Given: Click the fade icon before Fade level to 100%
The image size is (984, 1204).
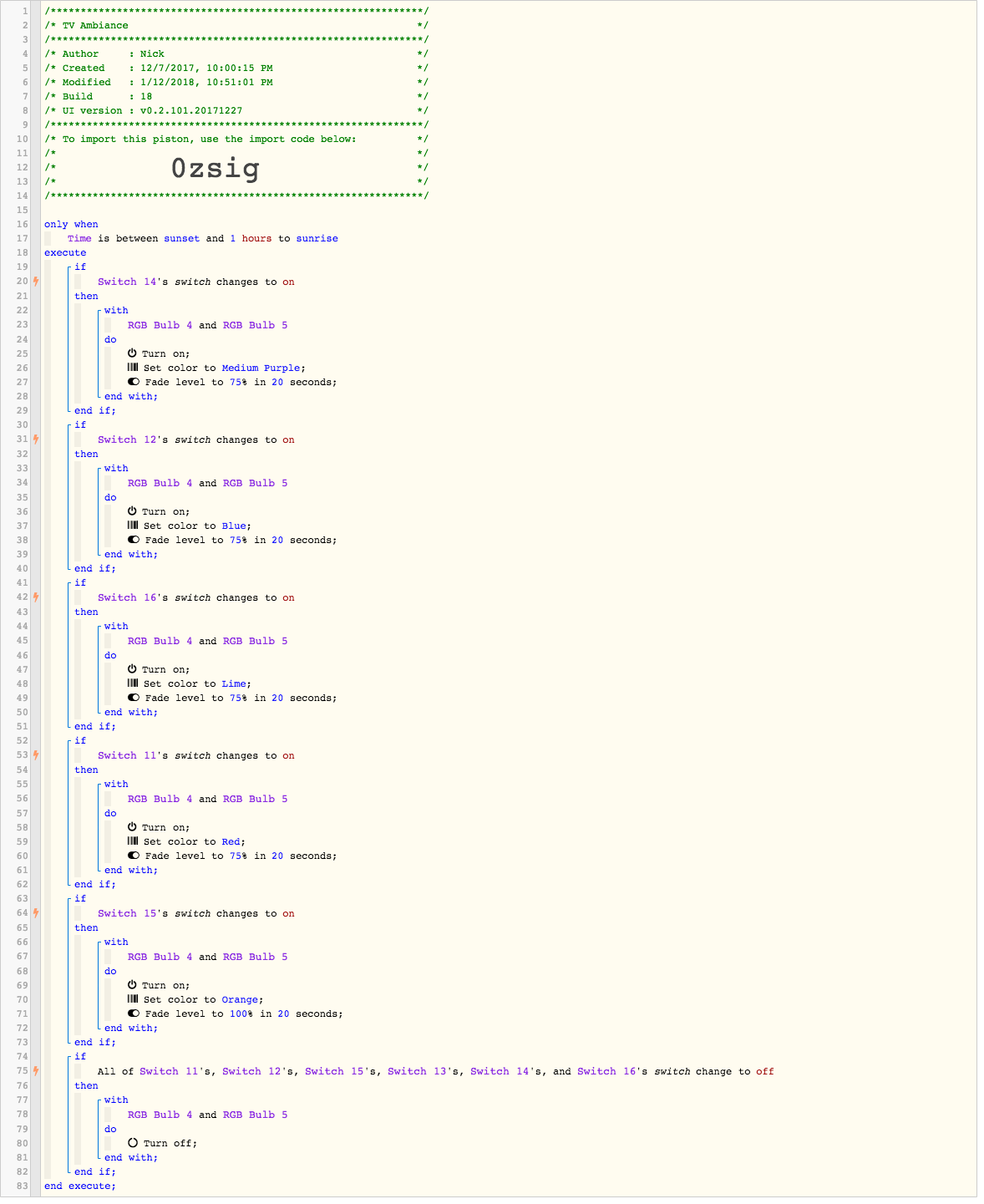Looking at the screenshot, I should point(134,1013).
